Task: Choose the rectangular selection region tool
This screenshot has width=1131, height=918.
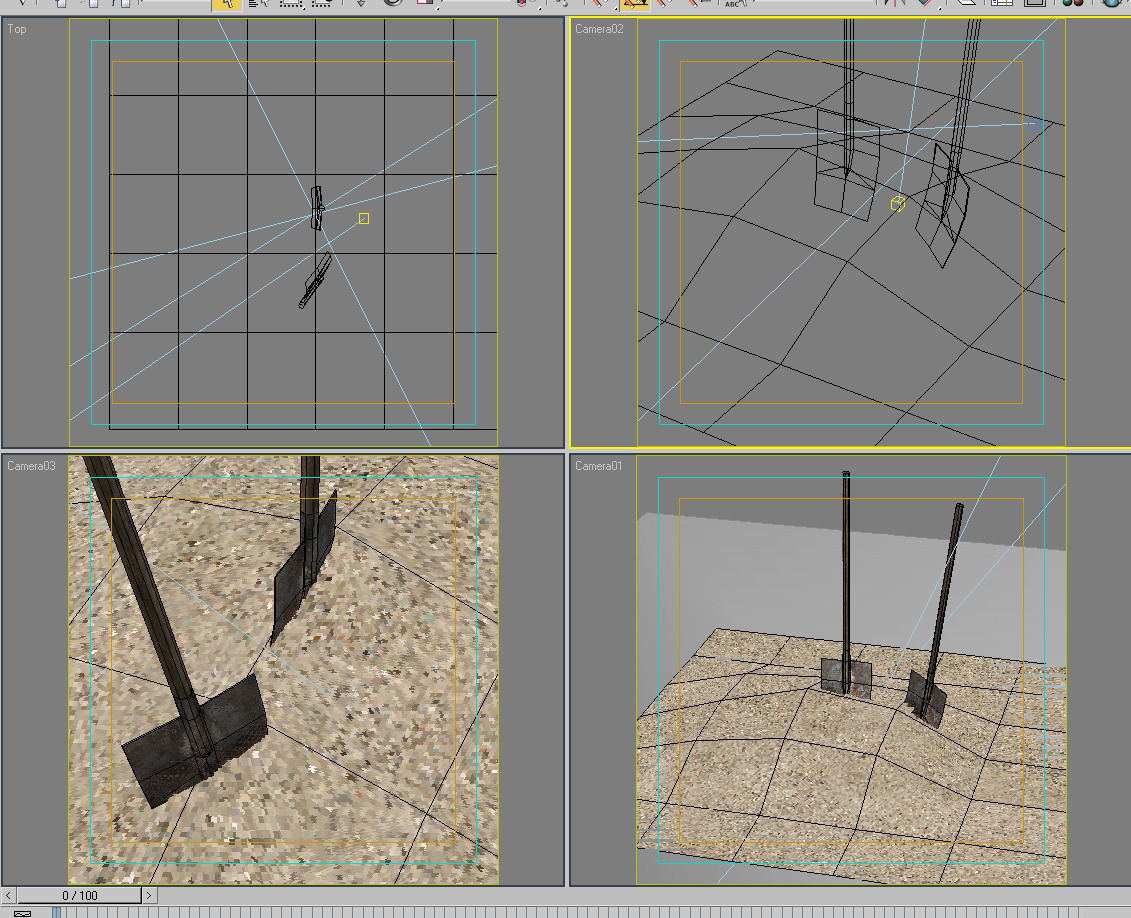Action: [291, 4]
